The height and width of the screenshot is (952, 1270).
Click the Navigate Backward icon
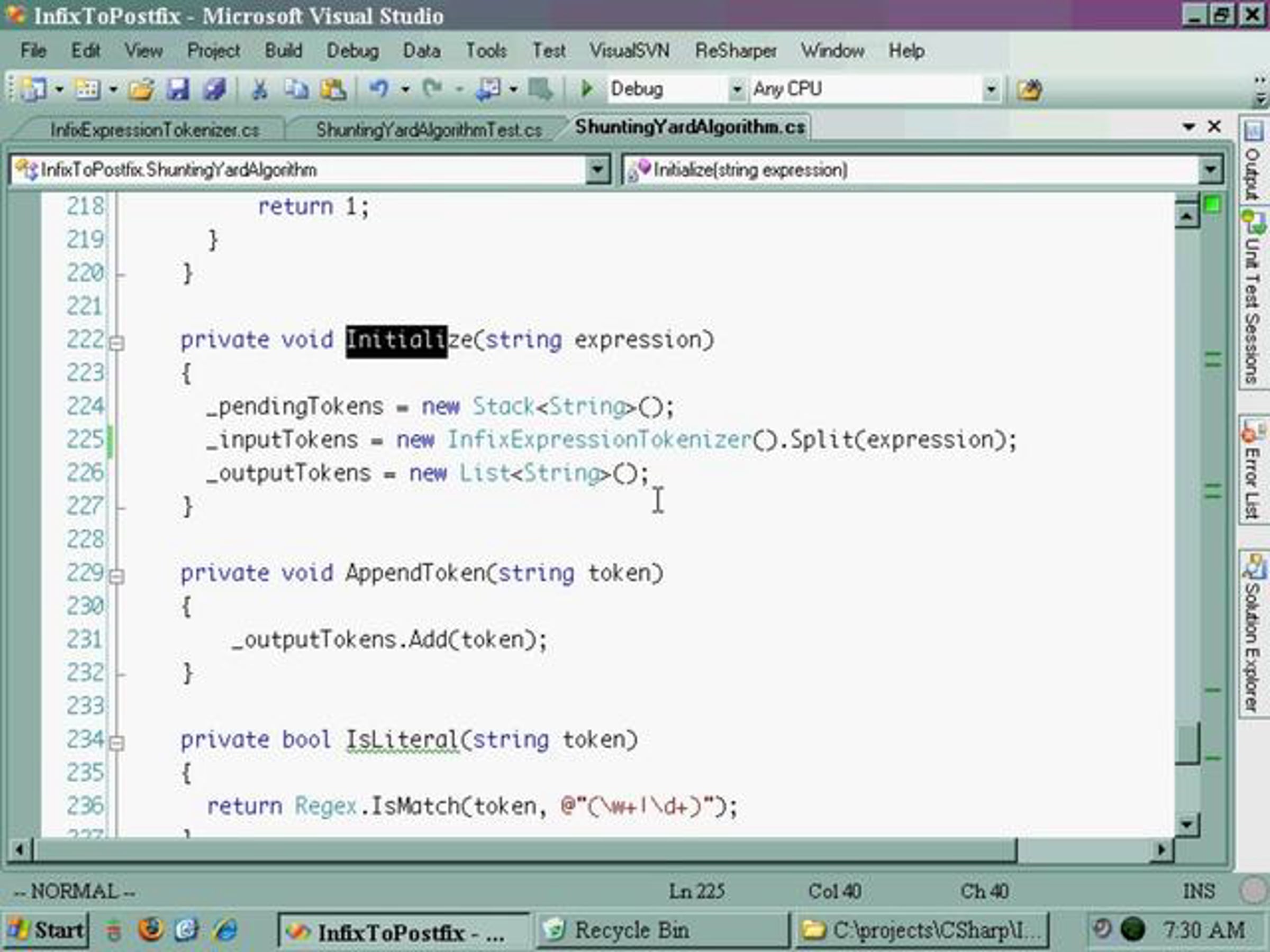[487, 89]
